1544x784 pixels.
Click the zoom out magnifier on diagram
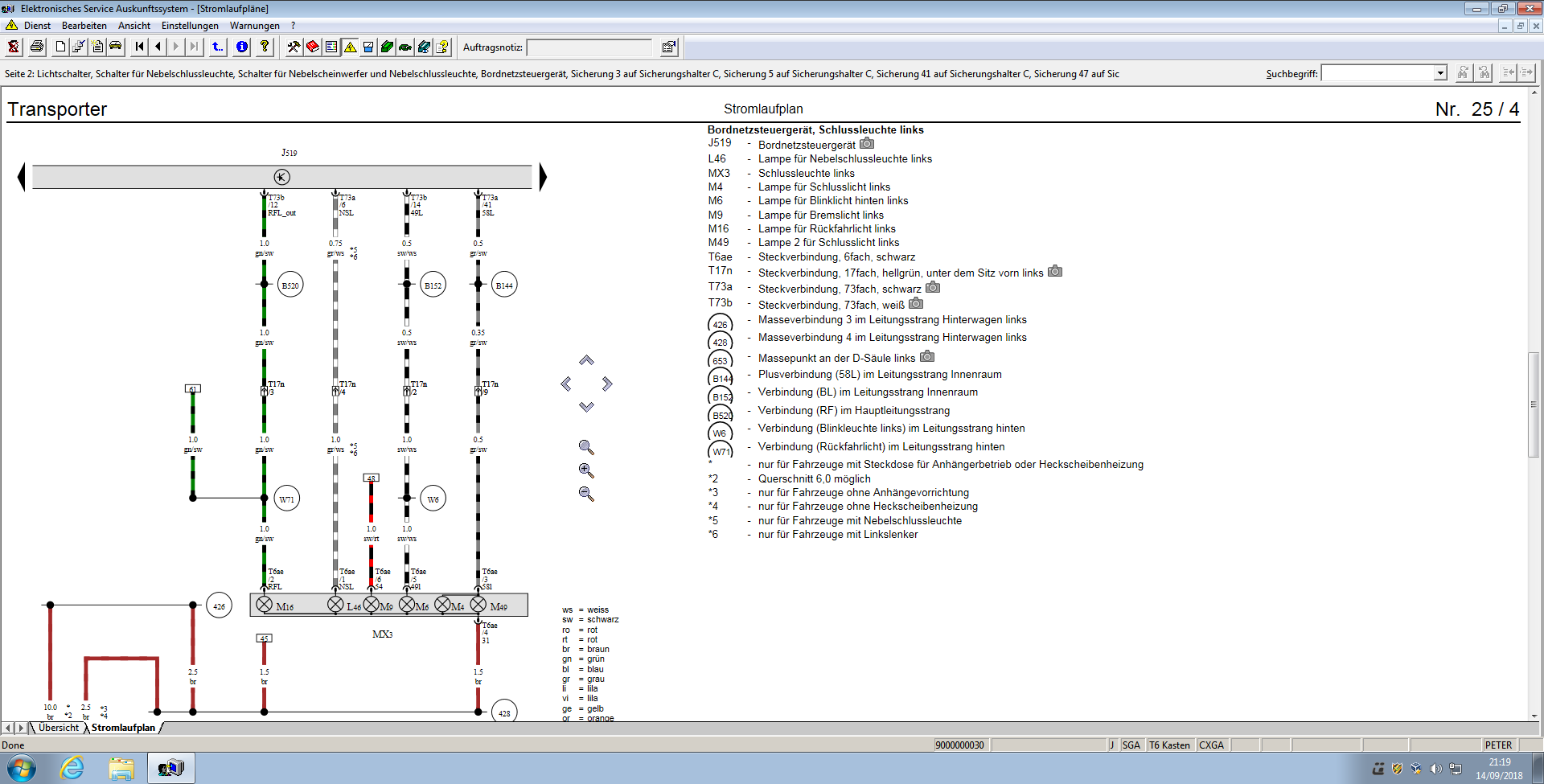586,494
